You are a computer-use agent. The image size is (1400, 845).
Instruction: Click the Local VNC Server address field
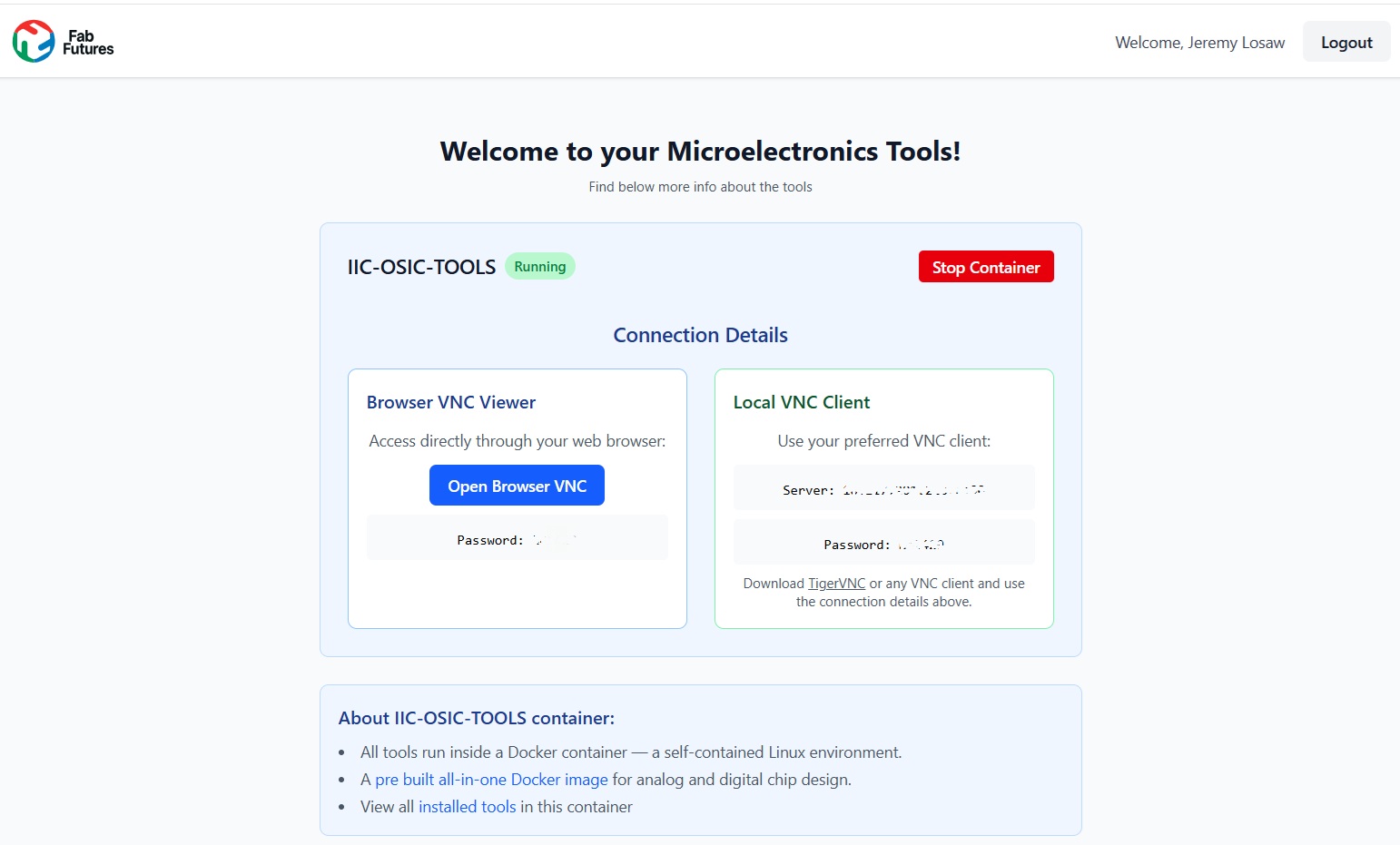[x=883, y=490]
